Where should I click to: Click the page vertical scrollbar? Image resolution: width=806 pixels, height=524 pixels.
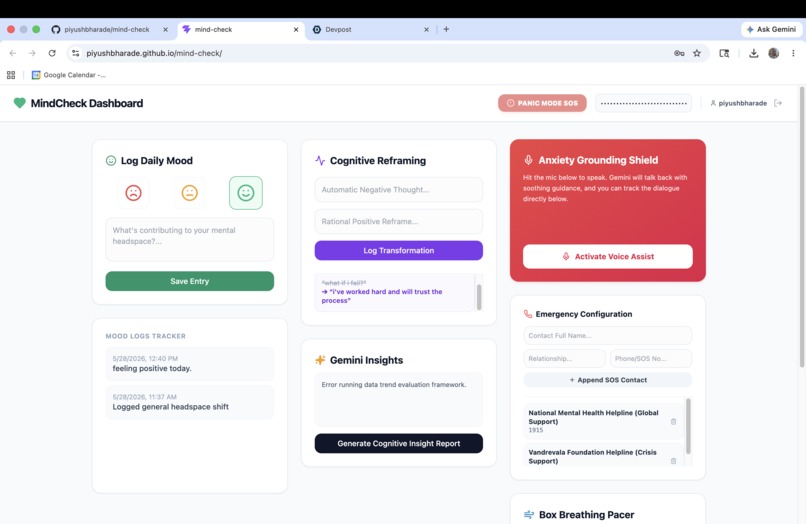pyautogui.click(x=802, y=226)
